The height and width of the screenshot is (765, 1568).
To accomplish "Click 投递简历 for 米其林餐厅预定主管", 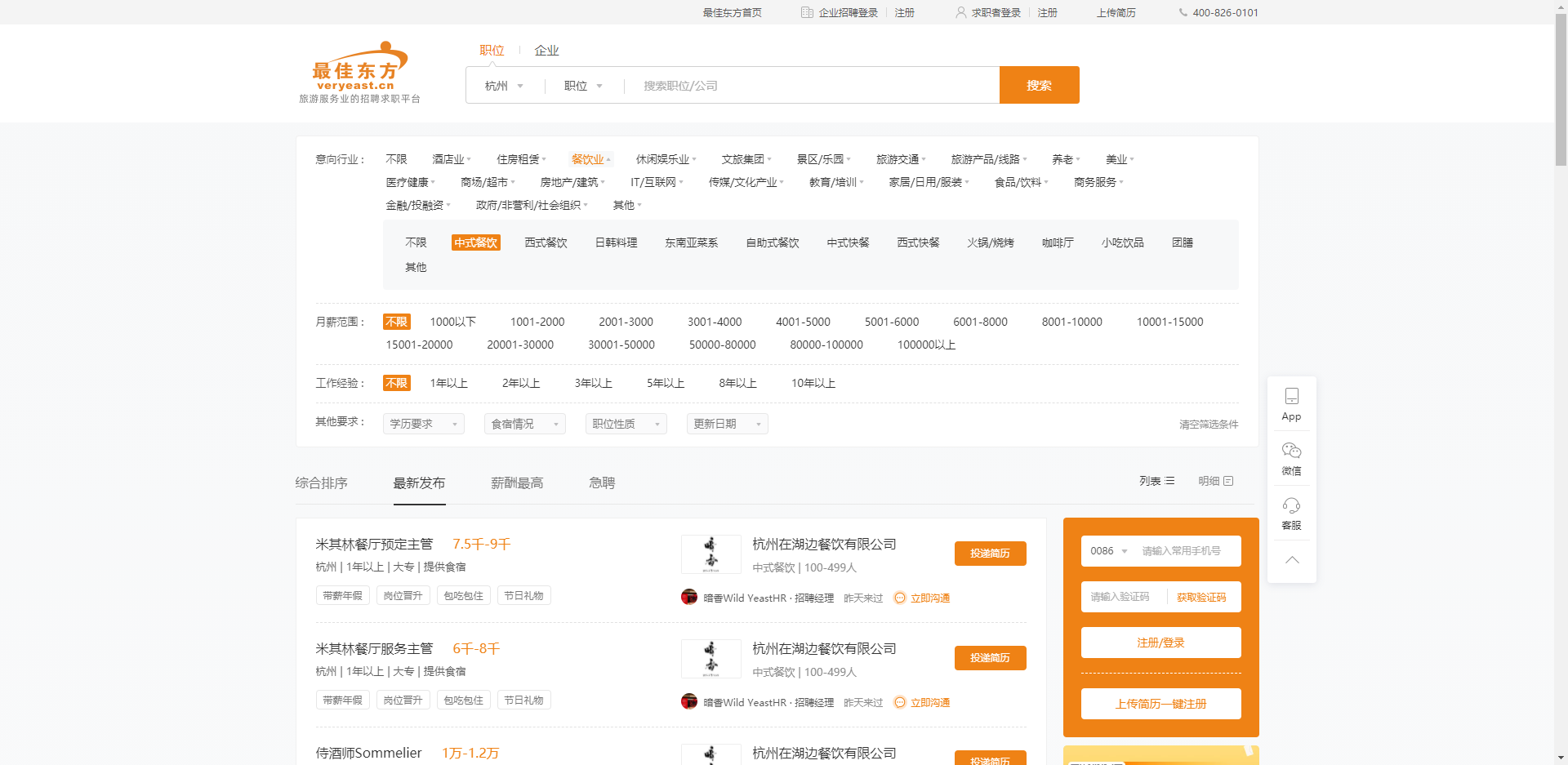I will (x=991, y=554).
